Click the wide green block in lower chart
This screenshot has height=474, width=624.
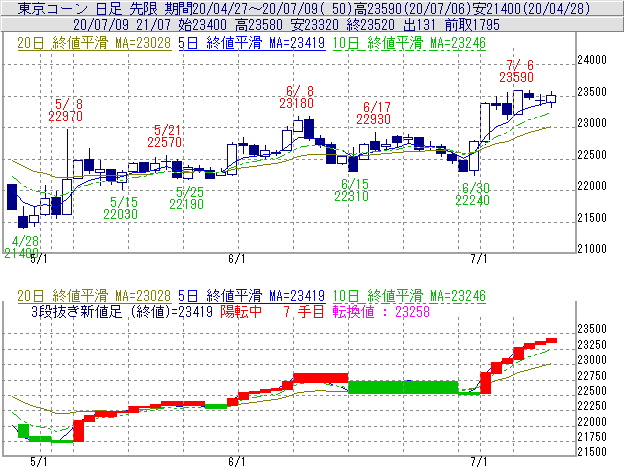point(403,387)
